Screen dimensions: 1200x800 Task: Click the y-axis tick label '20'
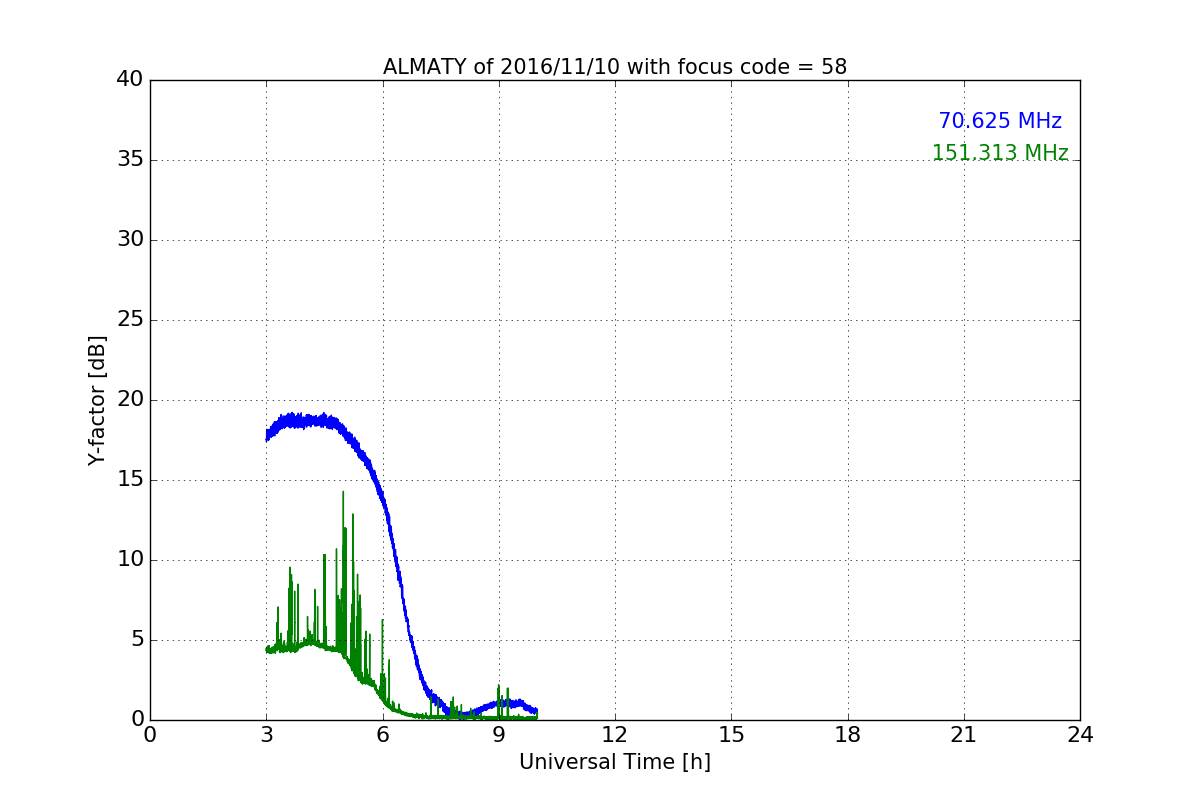tap(130, 400)
